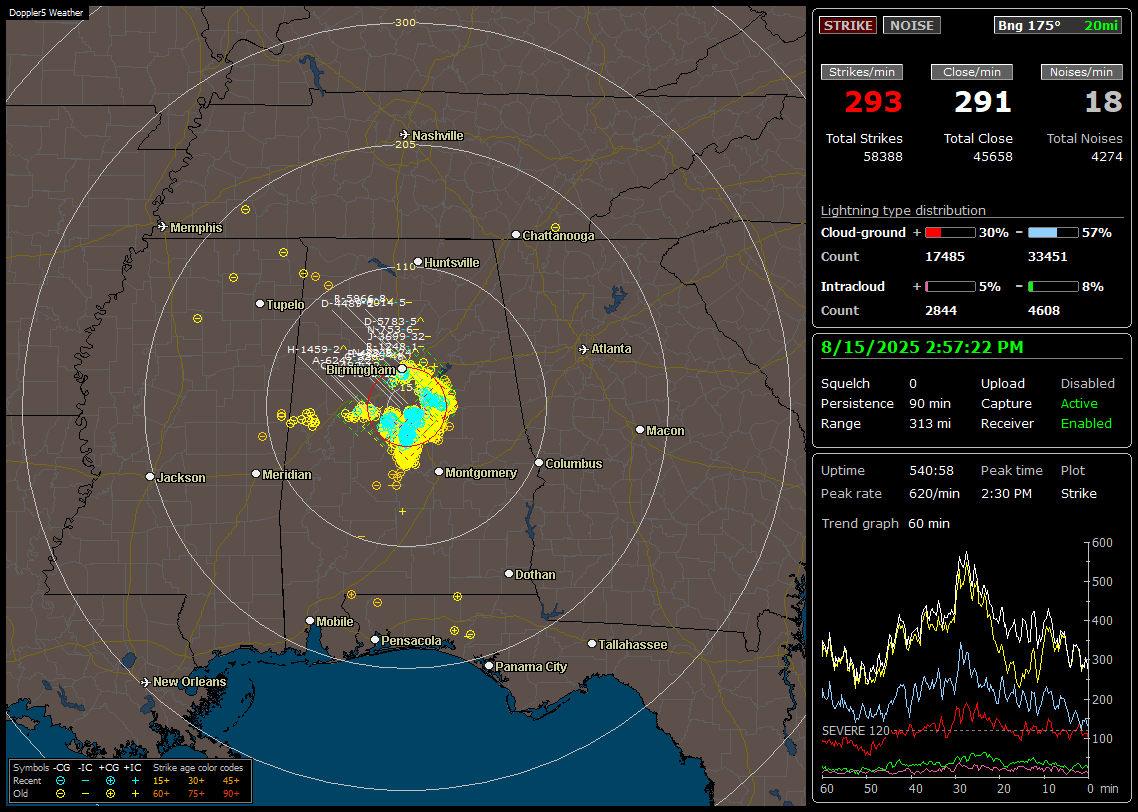
Task: Click the Doppler5 Weather title label
Action: click(x=46, y=13)
